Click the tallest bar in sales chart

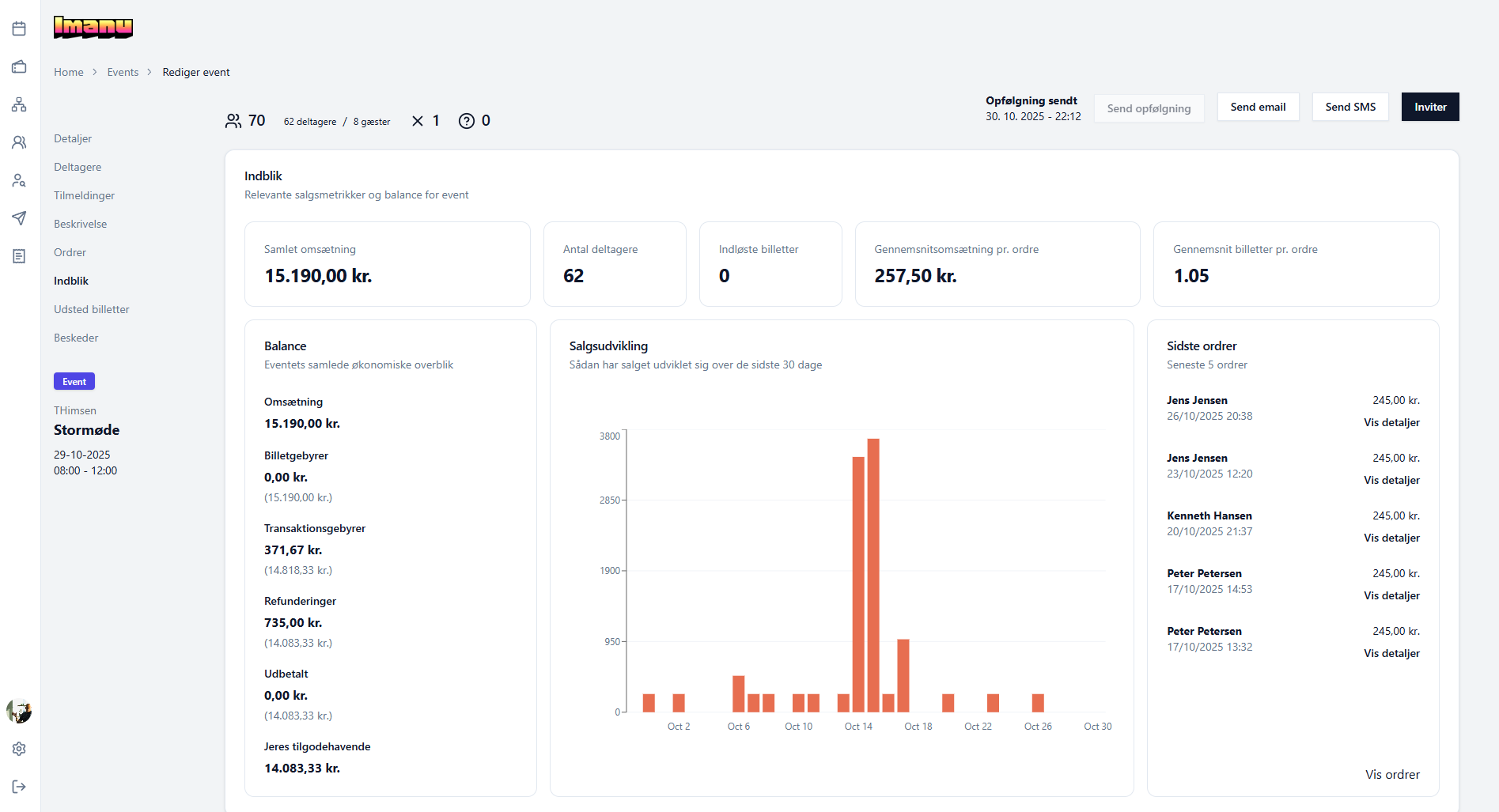tap(873, 575)
